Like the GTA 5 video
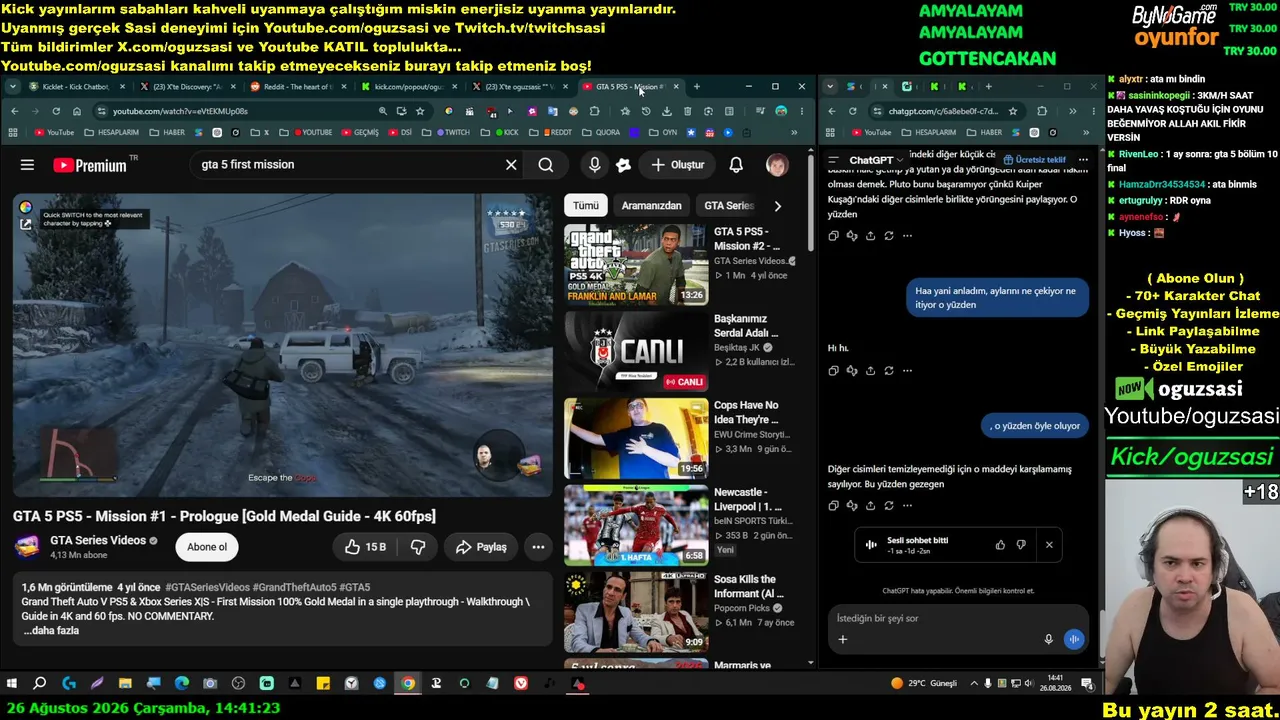 [364, 547]
